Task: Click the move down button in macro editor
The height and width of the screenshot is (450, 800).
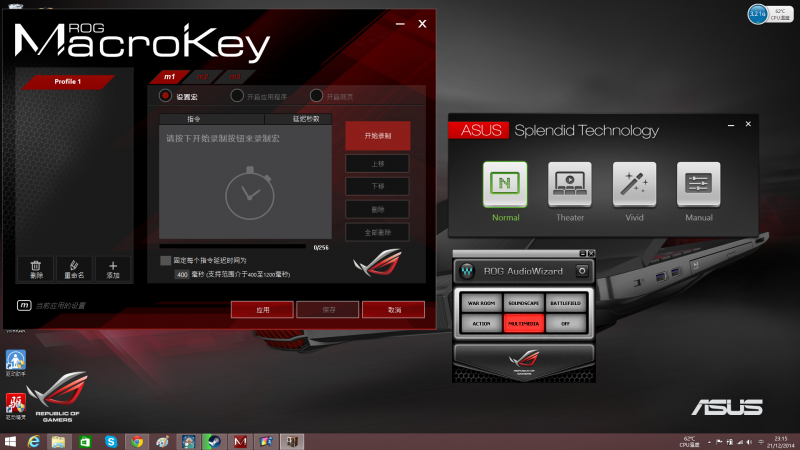Action: point(378,186)
